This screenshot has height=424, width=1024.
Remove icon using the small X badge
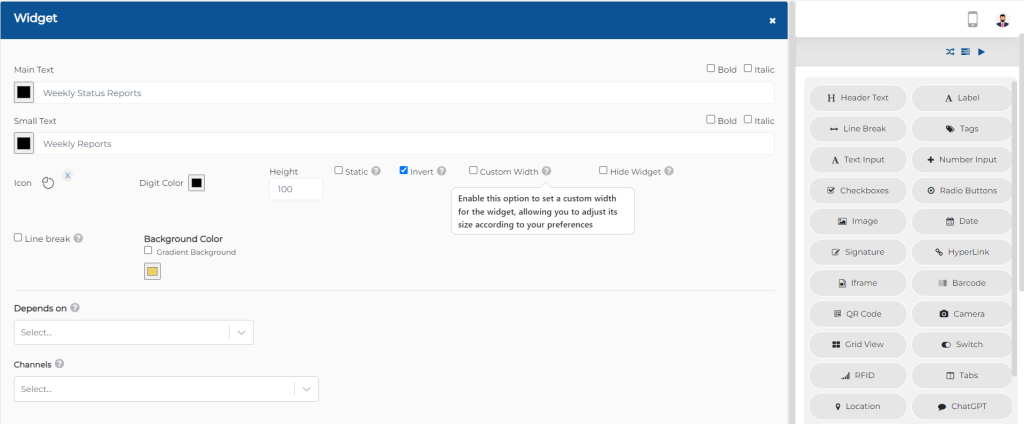[68, 176]
